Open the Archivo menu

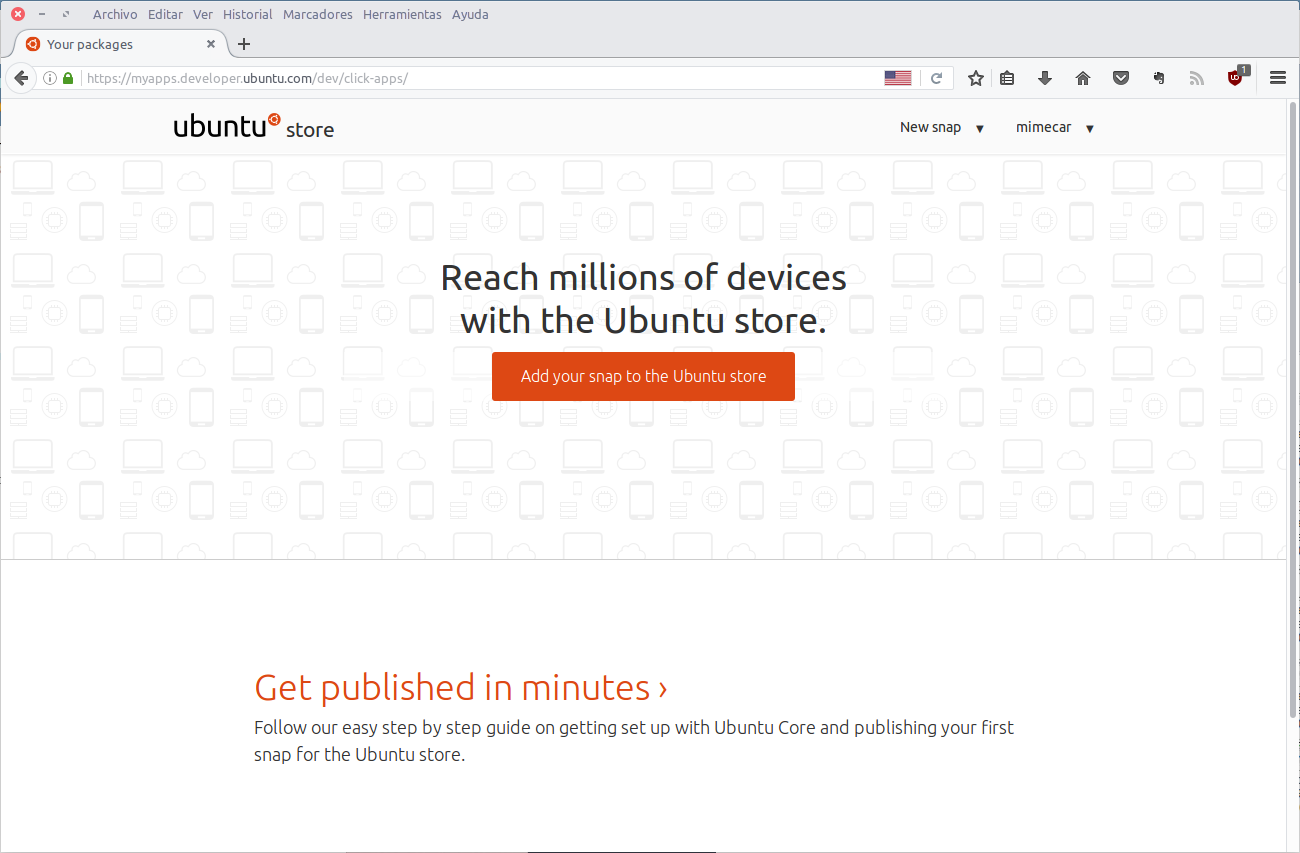(x=115, y=14)
